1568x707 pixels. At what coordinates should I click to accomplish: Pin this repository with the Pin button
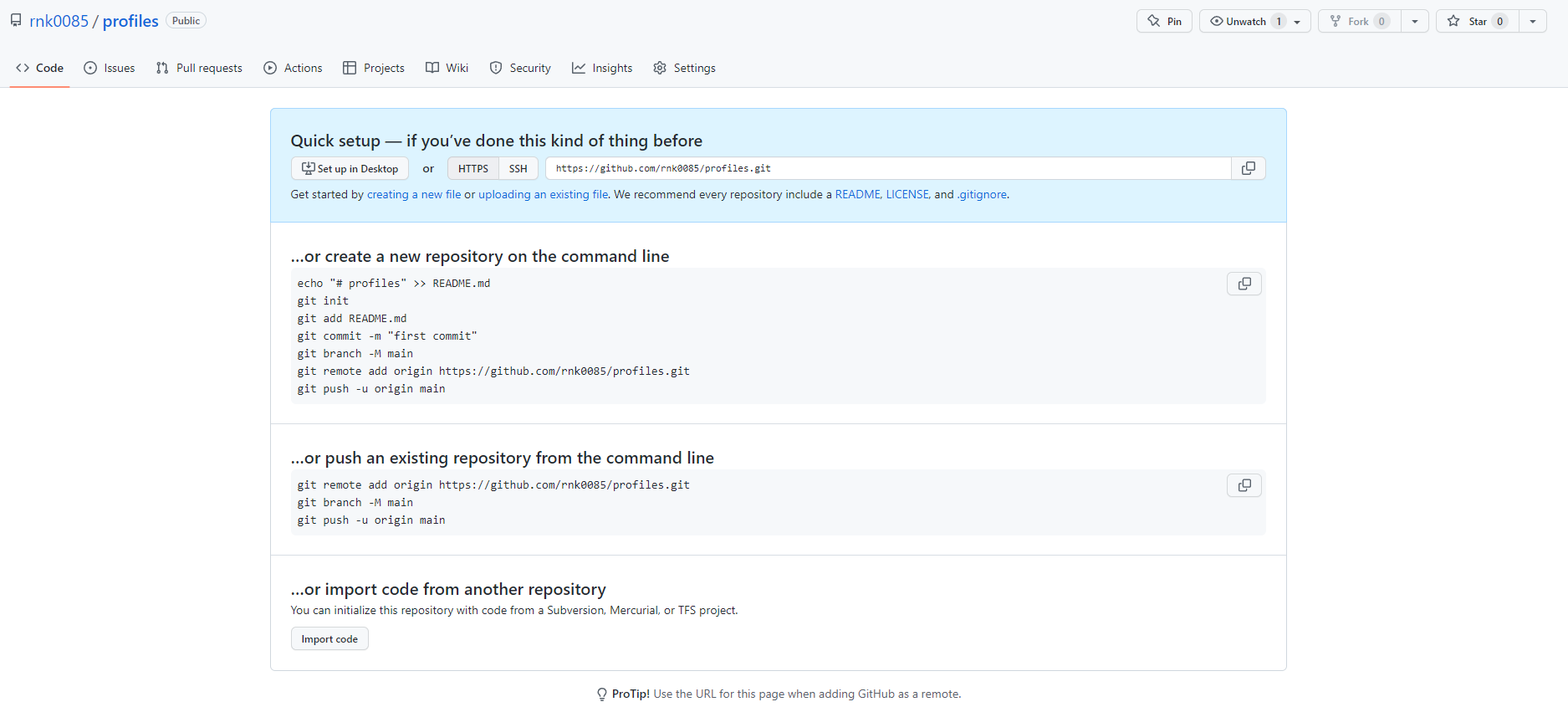(x=1164, y=21)
